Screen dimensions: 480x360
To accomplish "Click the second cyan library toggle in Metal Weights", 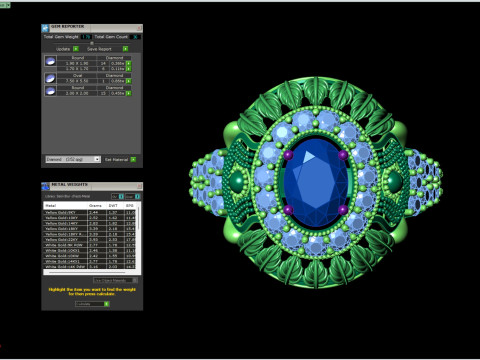I will pos(137,196).
